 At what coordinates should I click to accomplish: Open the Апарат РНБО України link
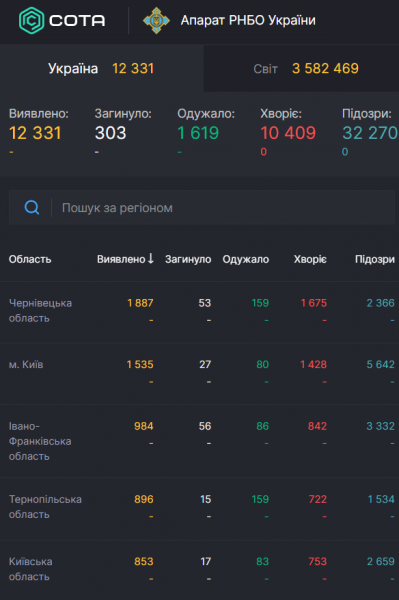(x=248, y=20)
